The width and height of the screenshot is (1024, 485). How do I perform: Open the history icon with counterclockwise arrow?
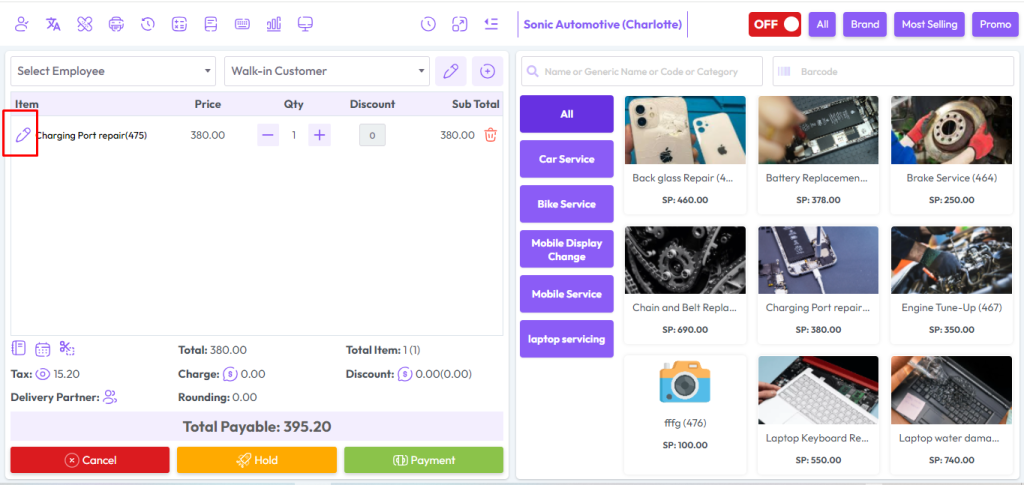148,25
